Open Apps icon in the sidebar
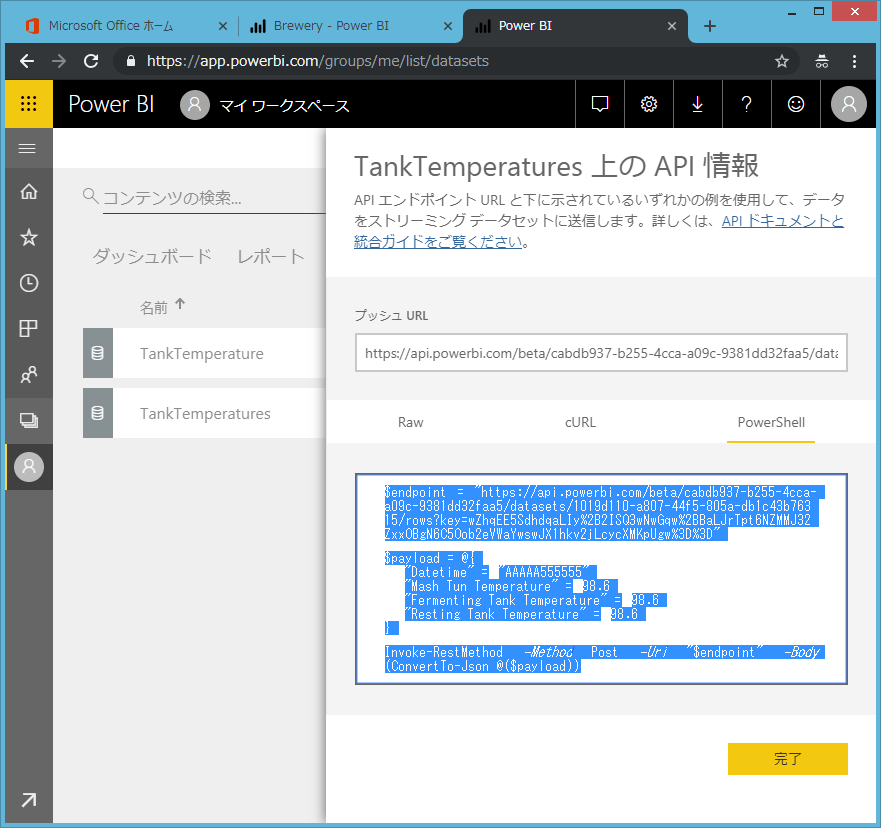The height and width of the screenshot is (828, 881). click(x=29, y=329)
